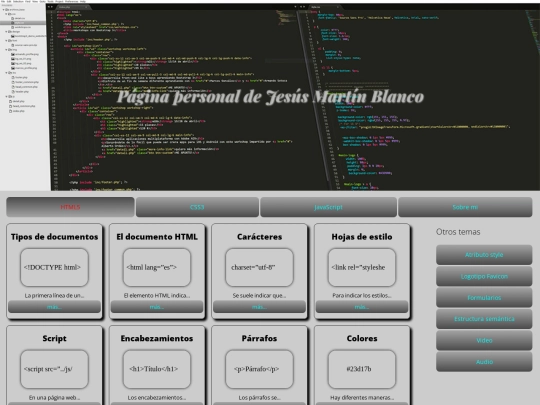Click the text Los párrafos se...

pos(259,397)
